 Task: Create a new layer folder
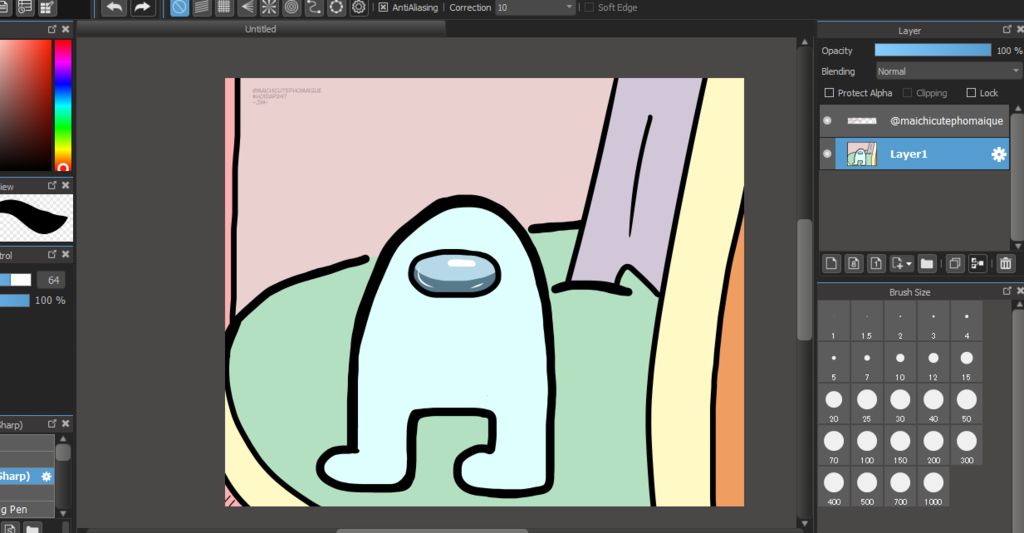tap(927, 263)
